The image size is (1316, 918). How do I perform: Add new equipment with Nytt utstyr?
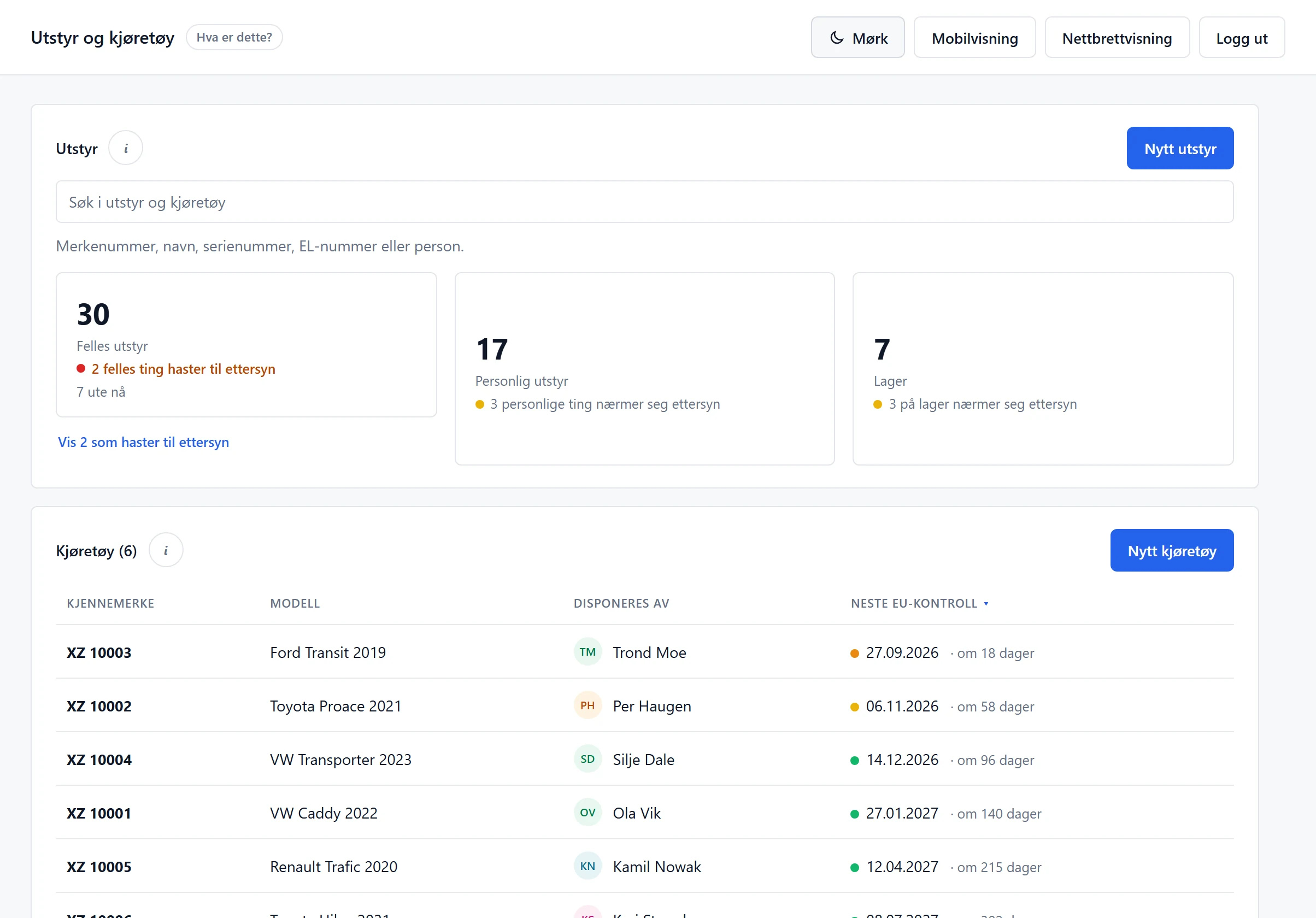pyautogui.click(x=1179, y=149)
